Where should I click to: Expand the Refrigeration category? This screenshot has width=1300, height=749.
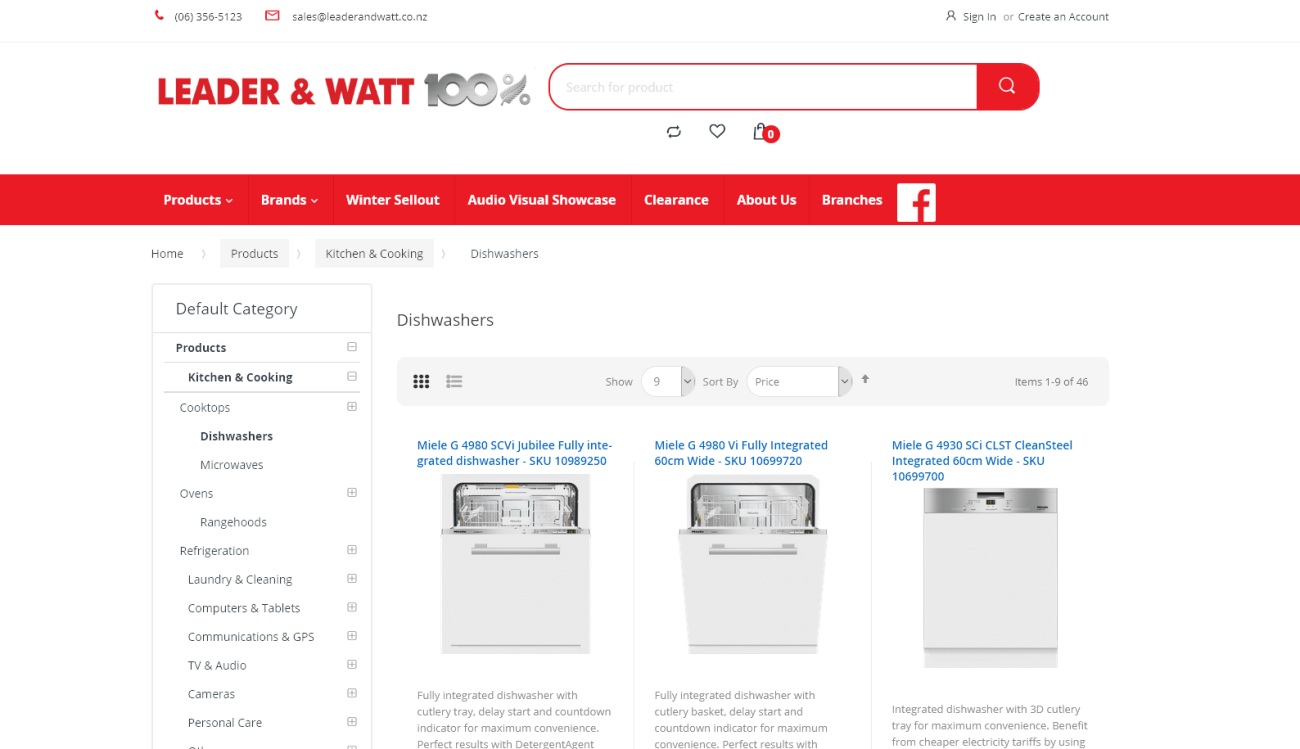351,550
